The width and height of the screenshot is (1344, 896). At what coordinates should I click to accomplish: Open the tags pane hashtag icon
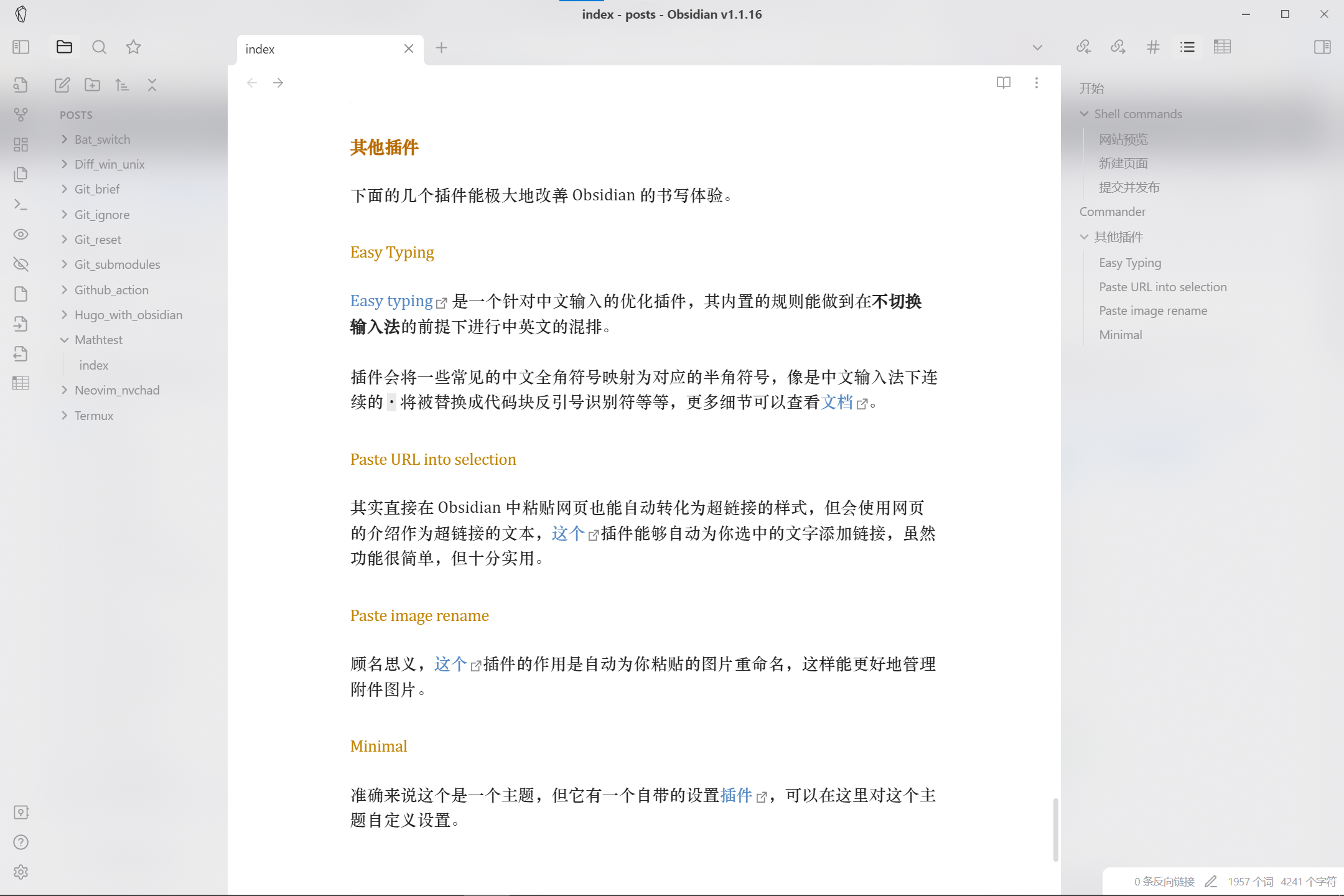(x=1153, y=47)
